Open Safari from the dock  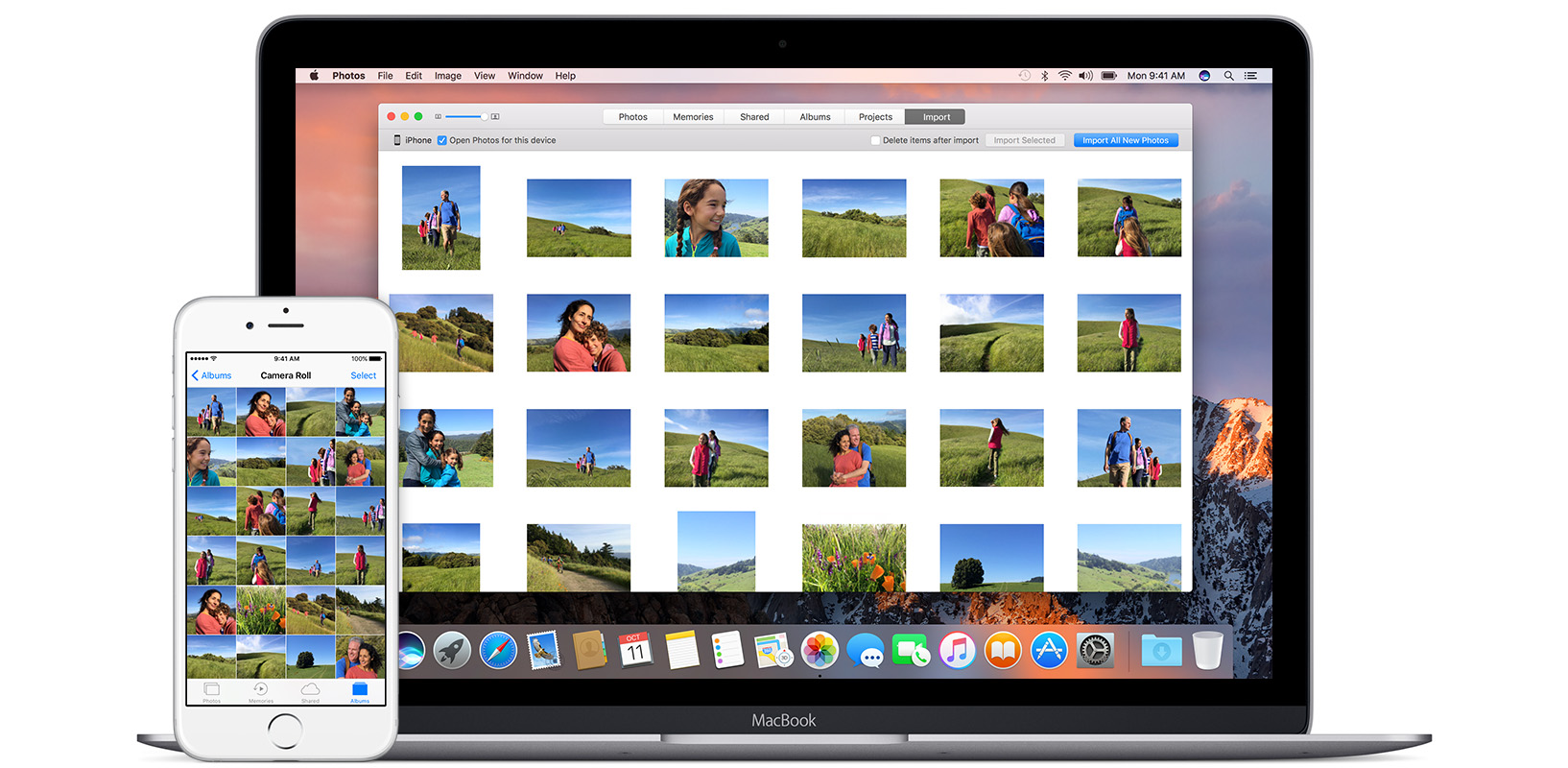pos(498,651)
